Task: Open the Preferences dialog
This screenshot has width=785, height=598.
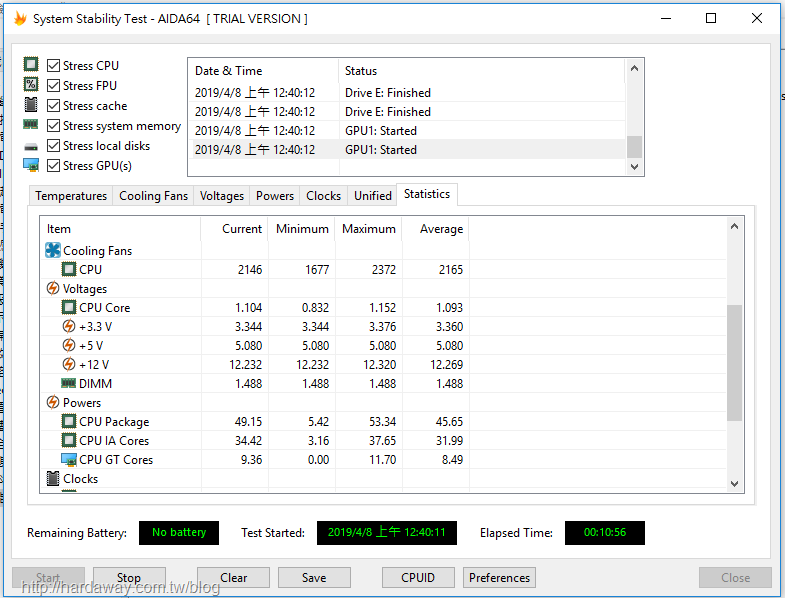Action: 499,577
